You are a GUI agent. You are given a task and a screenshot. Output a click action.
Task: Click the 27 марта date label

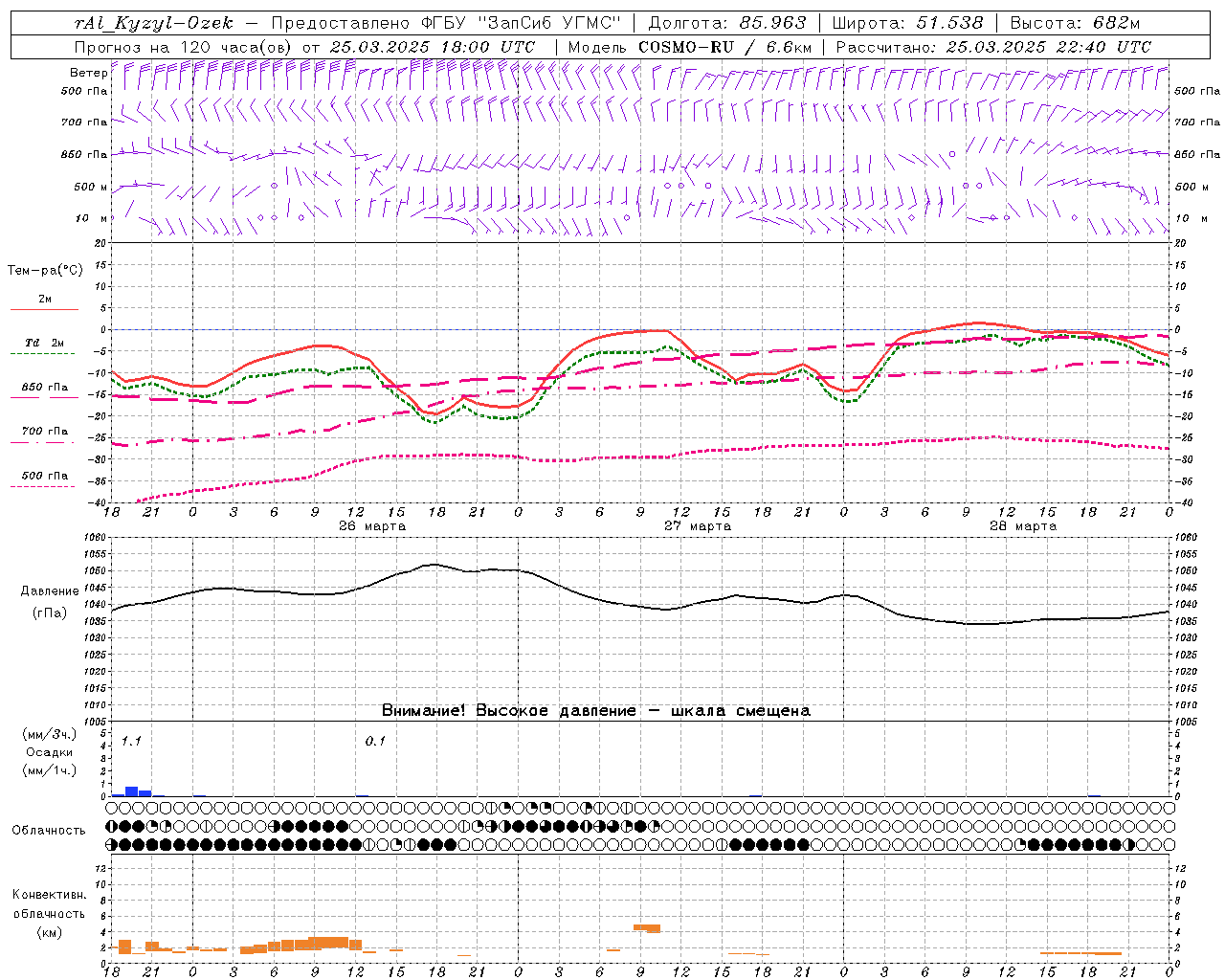pos(698,526)
